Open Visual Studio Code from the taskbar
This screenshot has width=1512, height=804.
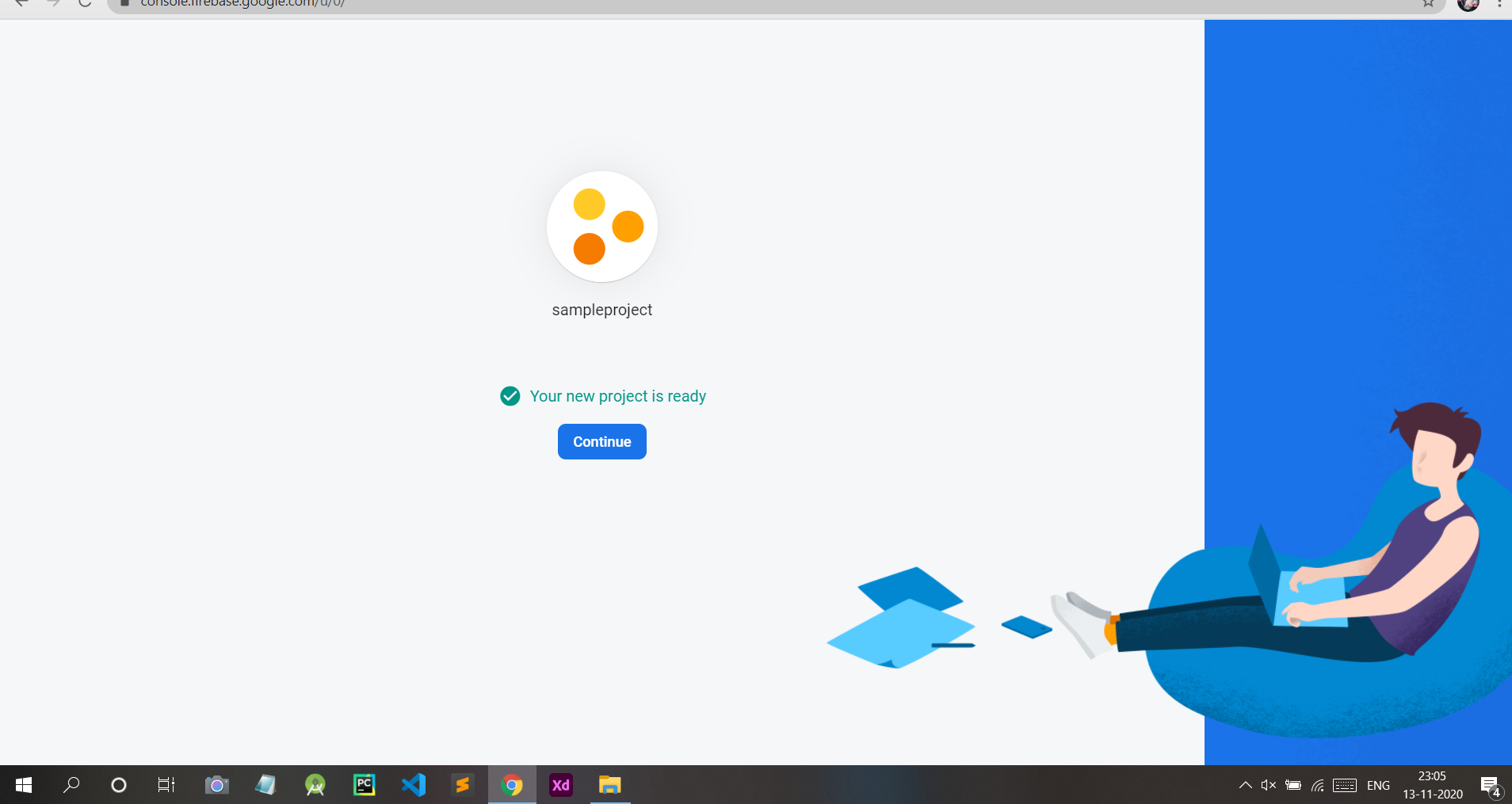[414, 785]
